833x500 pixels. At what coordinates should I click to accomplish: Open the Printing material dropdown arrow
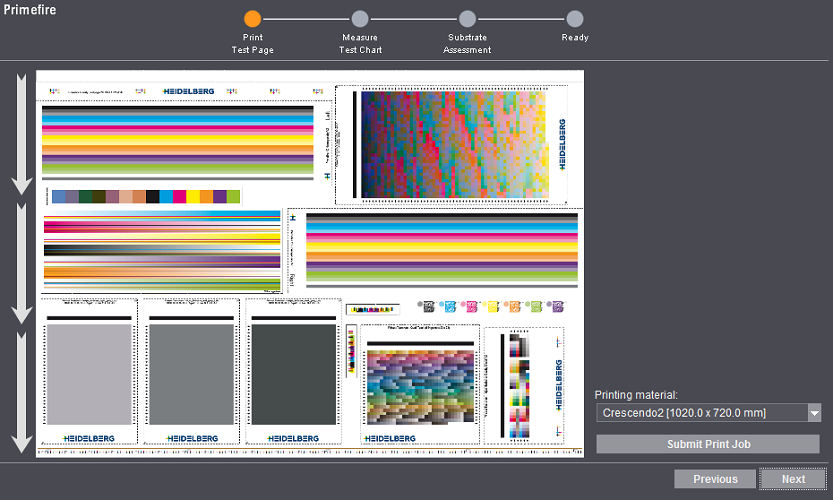pyautogui.click(x=814, y=413)
